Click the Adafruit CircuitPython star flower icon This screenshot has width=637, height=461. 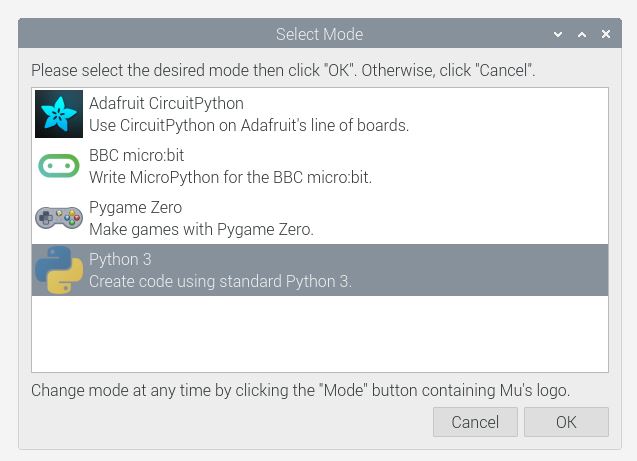[59, 114]
